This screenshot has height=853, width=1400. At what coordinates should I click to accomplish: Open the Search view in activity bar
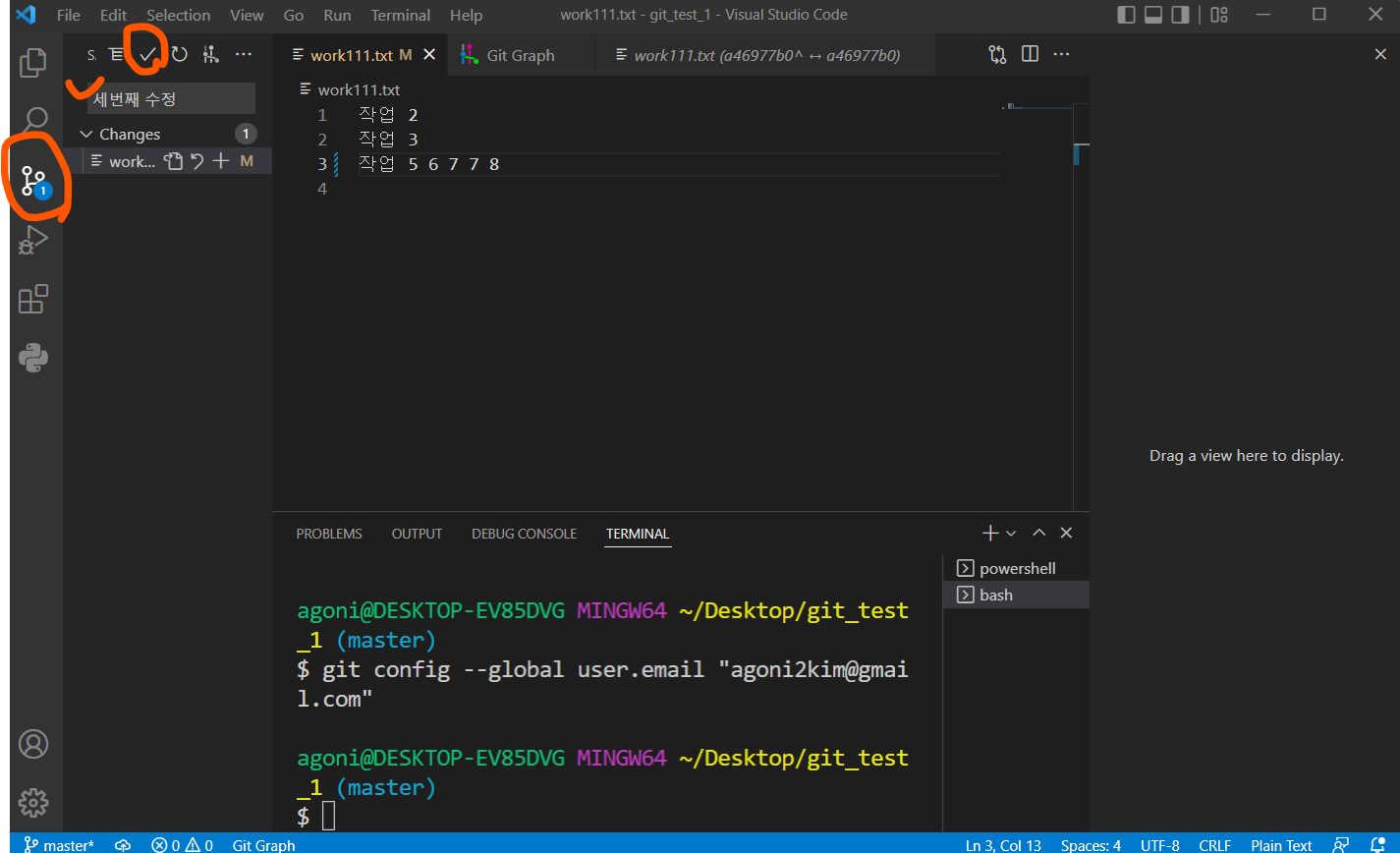35,122
